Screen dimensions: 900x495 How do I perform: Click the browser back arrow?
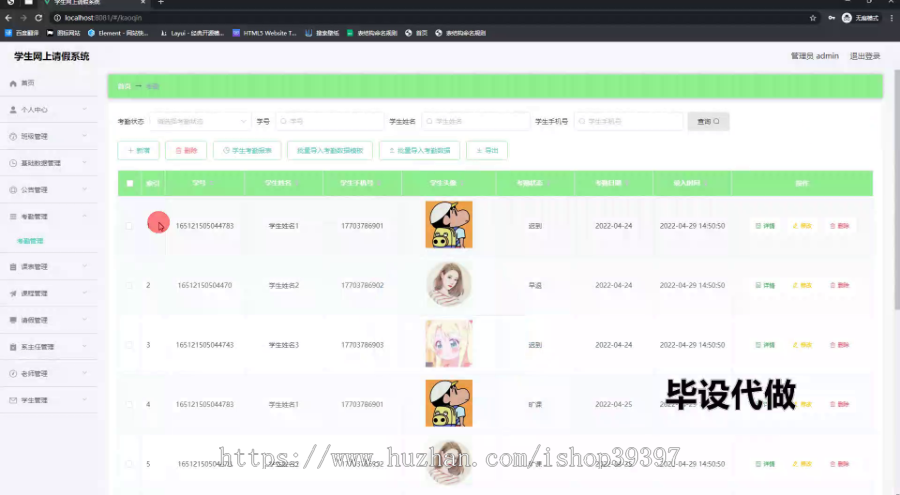(x=9, y=18)
